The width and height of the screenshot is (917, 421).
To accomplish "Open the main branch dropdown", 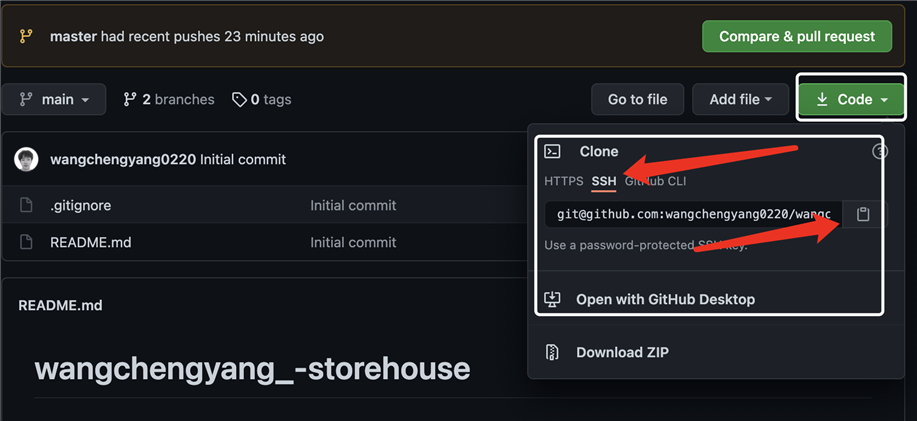I will (x=54, y=99).
